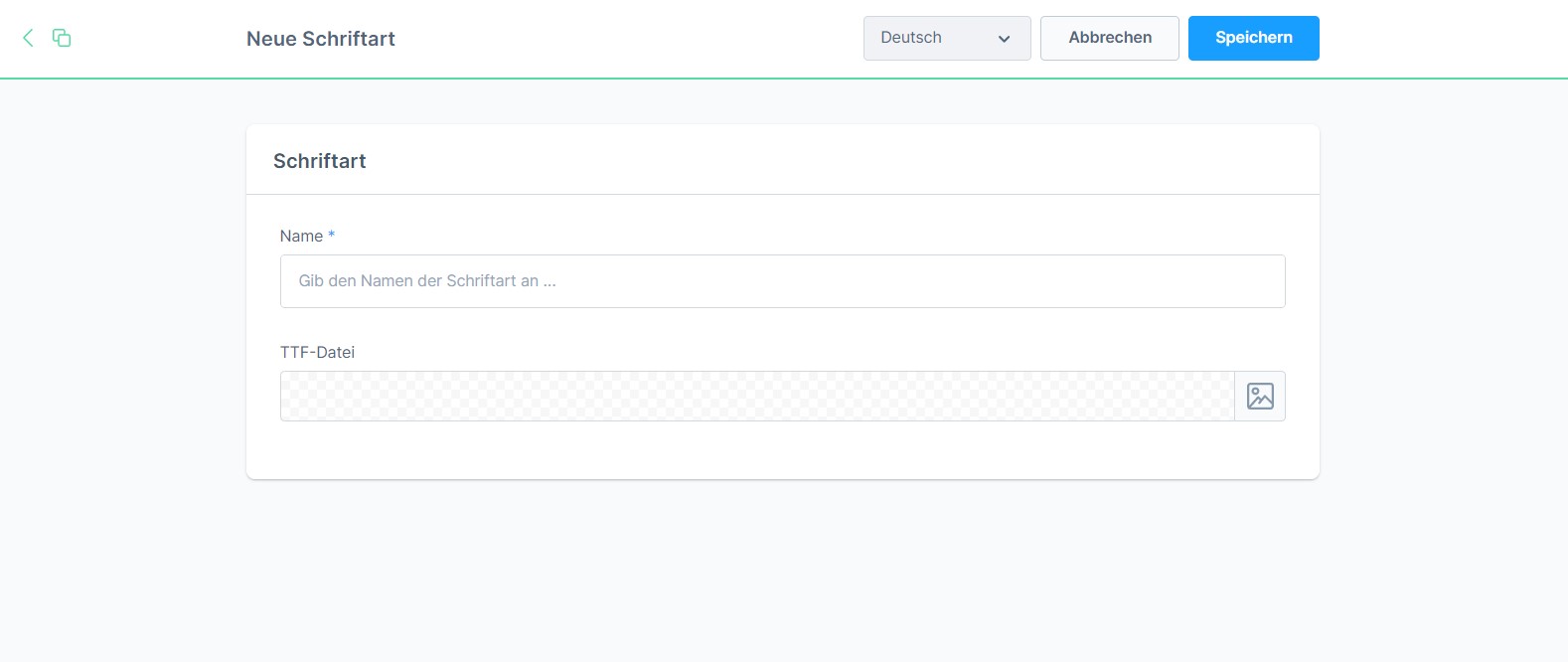This screenshot has height=662, width=1568.
Task: Click the TTF-Datei checkered file area
Action: click(757, 396)
